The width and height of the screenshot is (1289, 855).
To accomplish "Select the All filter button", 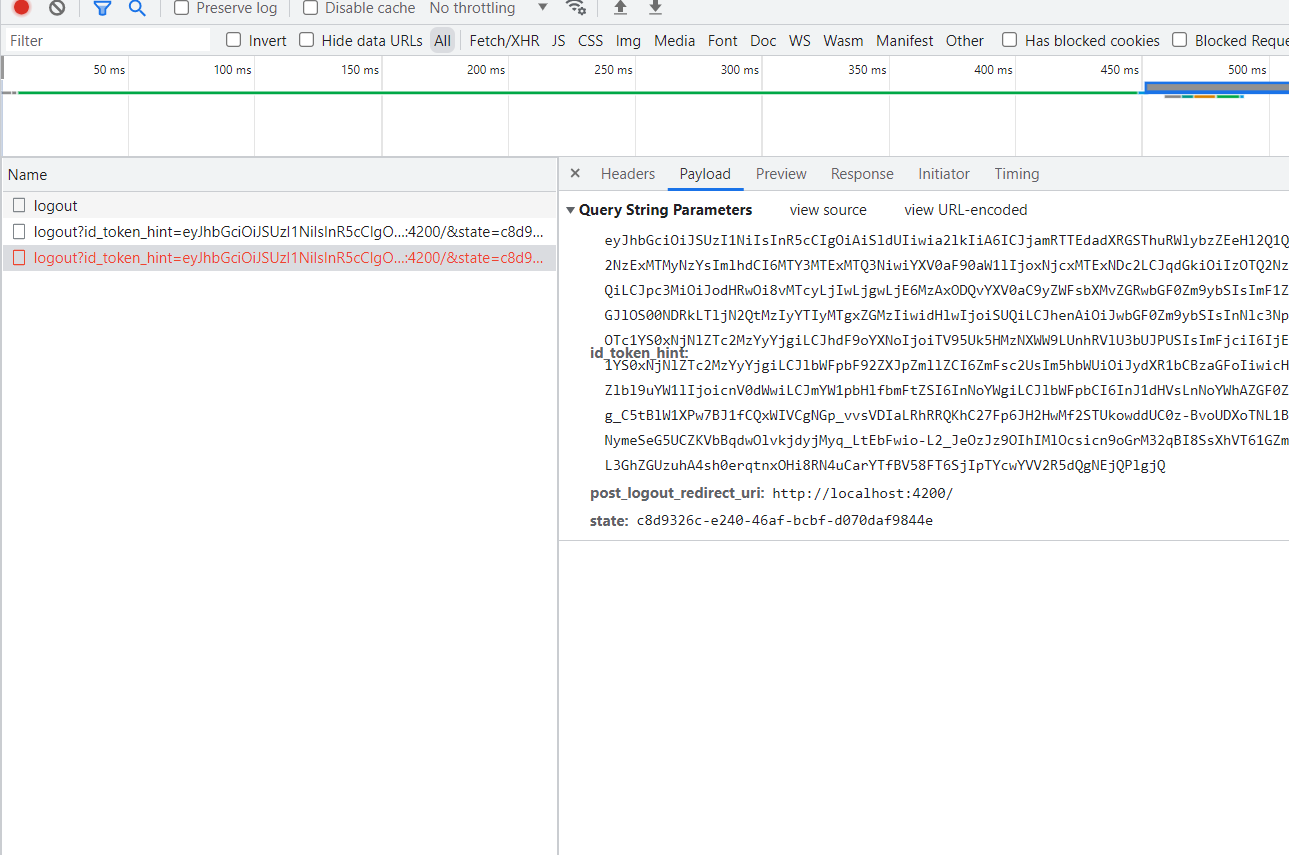I will point(442,41).
